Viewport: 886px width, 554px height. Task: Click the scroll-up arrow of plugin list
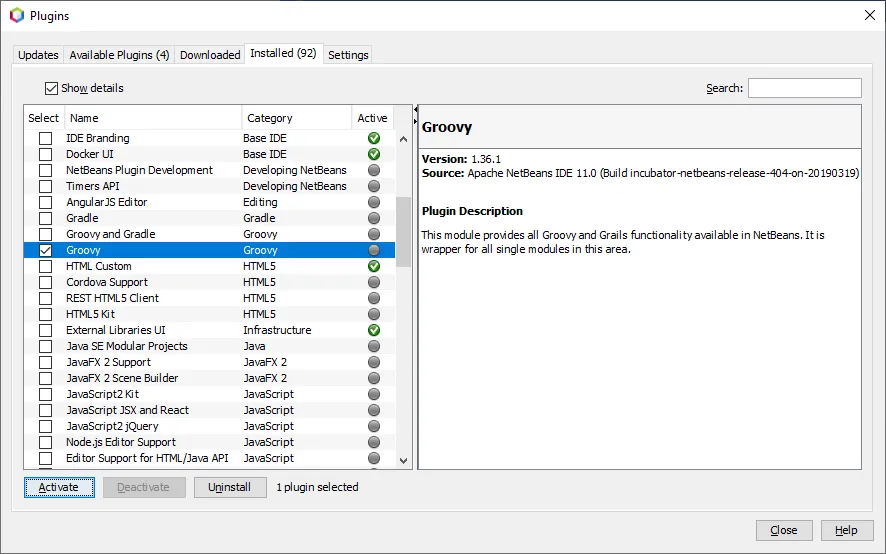click(403, 138)
